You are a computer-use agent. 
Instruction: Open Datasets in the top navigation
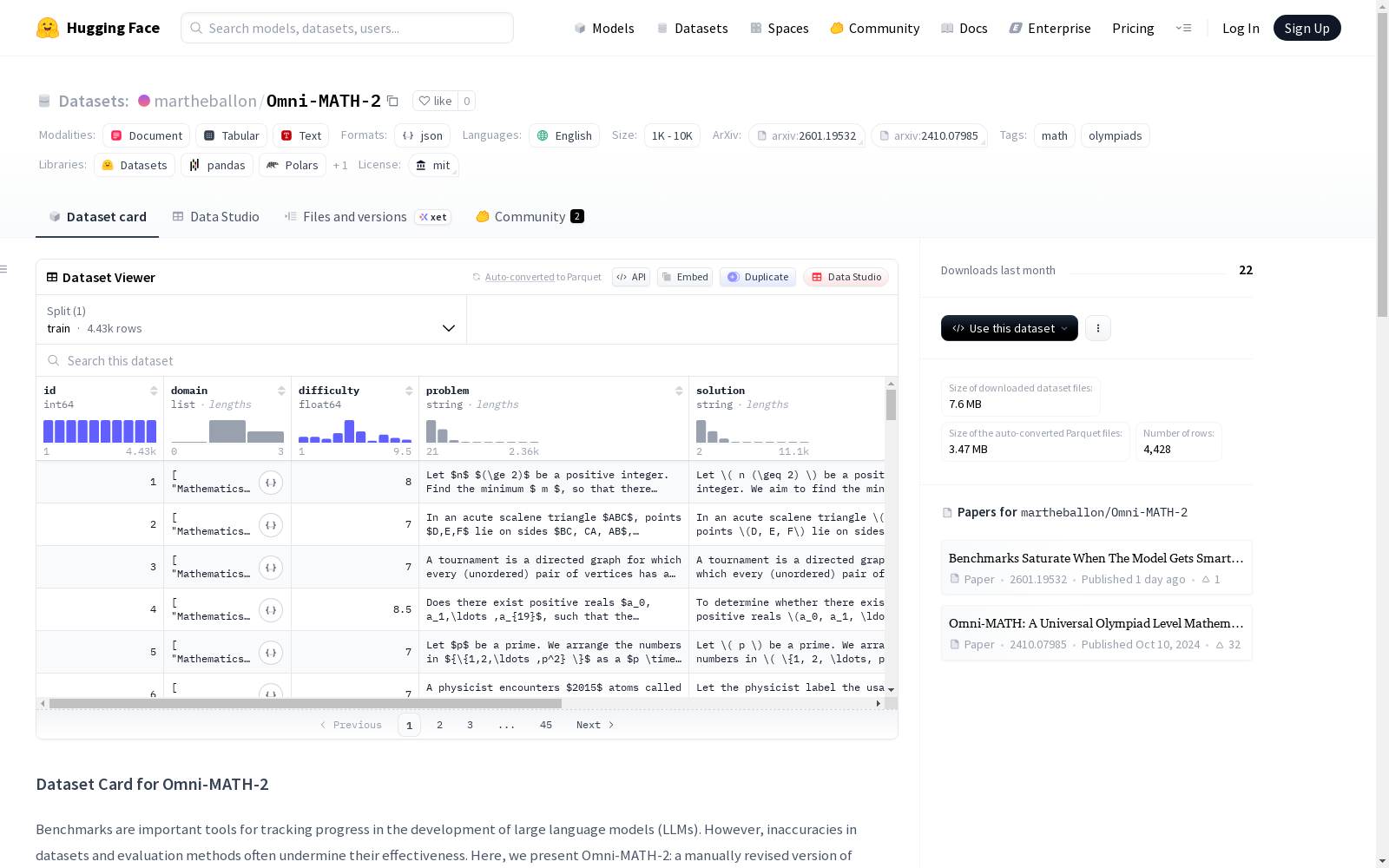692,28
